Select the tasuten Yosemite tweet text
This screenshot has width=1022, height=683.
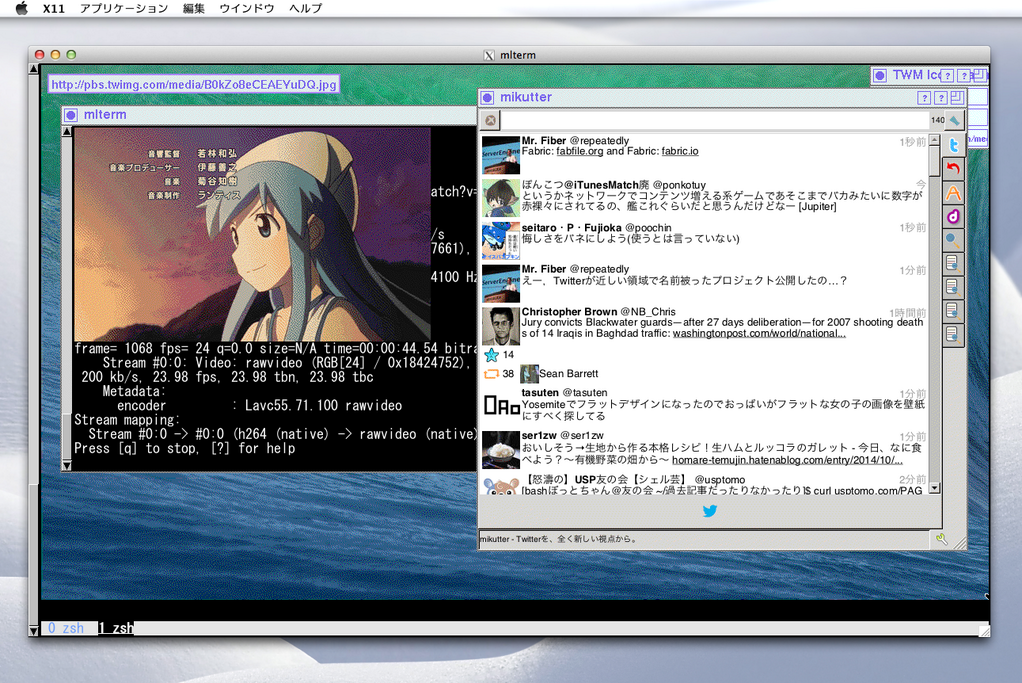(723, 410)
